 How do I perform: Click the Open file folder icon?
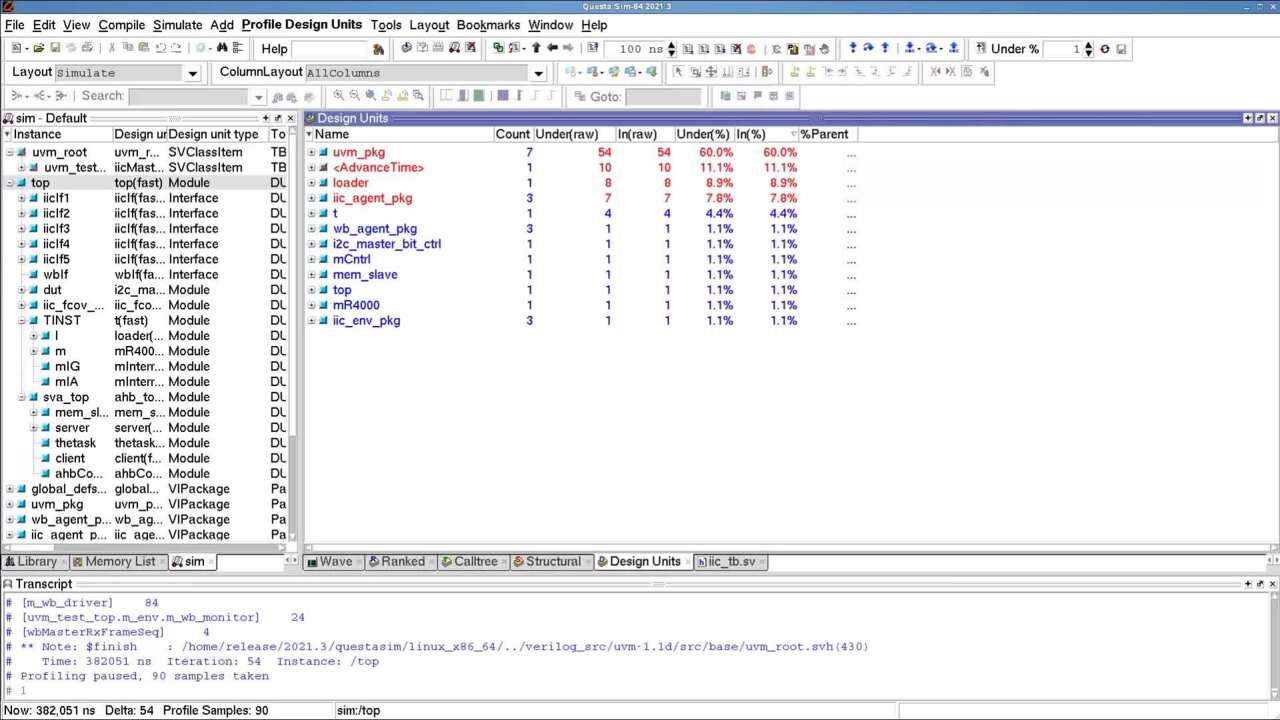(x=39, y=48)
